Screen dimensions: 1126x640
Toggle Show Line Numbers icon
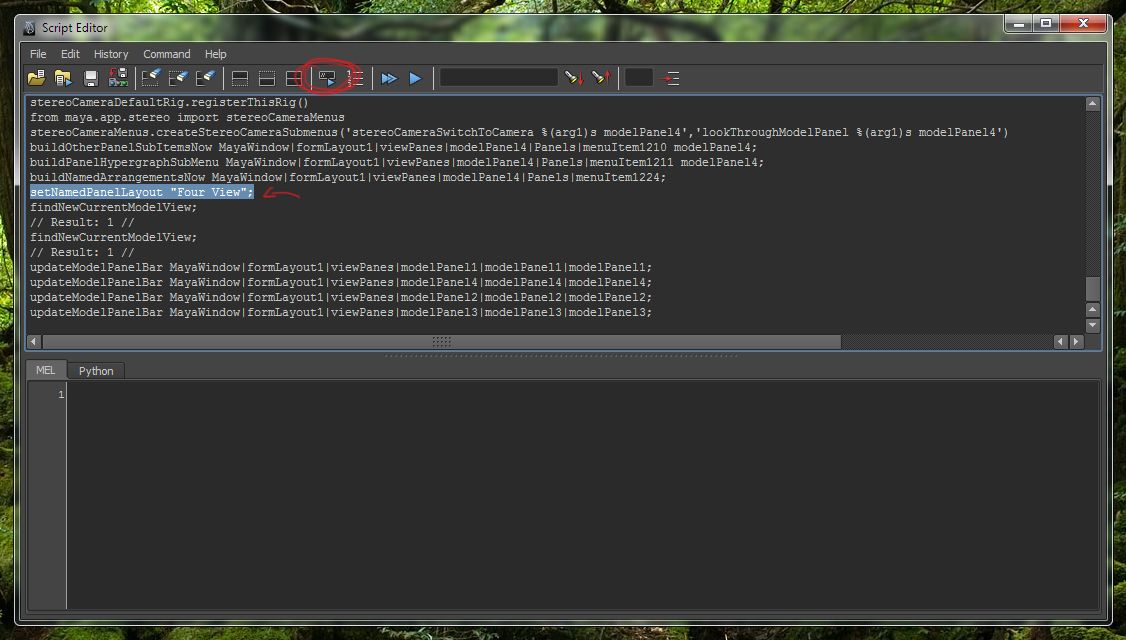click(355, 78)
